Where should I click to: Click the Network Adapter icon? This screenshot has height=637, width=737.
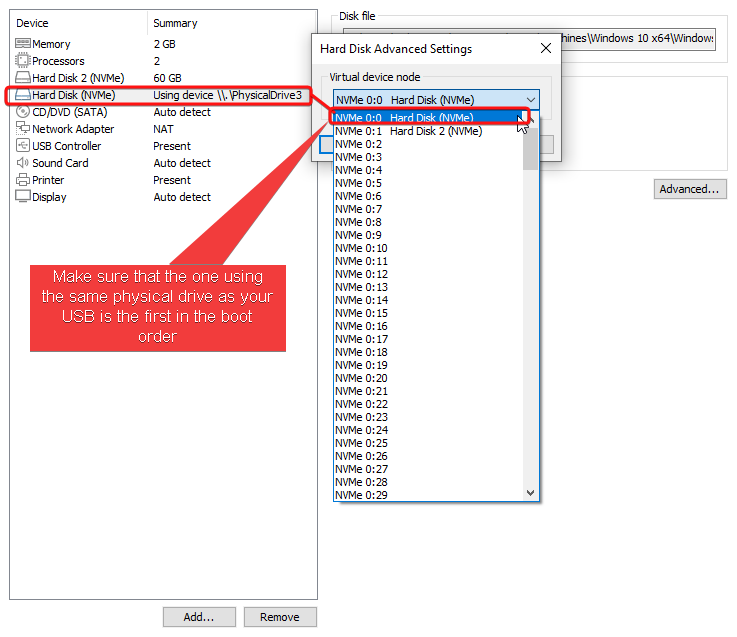pyautogui.click(x=23, y=128)
